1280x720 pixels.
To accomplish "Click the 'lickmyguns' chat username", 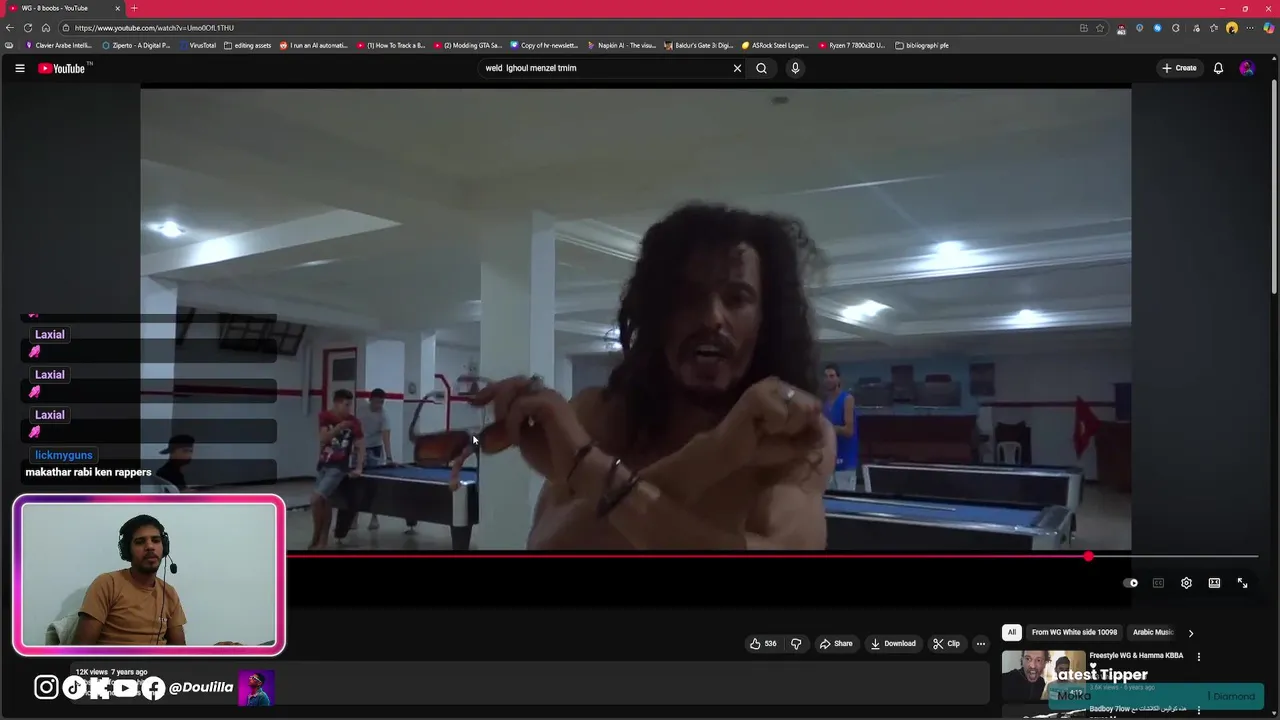I will click(x=63, y=455).
